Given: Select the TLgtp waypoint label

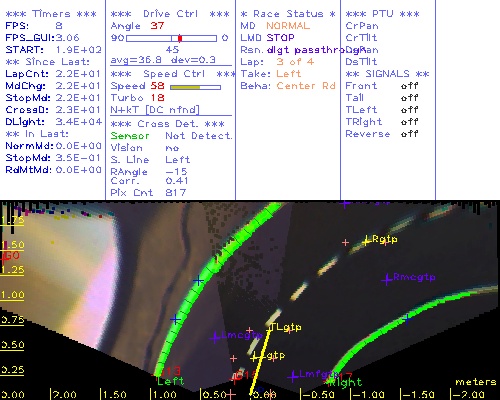Looking at the screenshot, I should pyautogui.click(x=285, y=327).
